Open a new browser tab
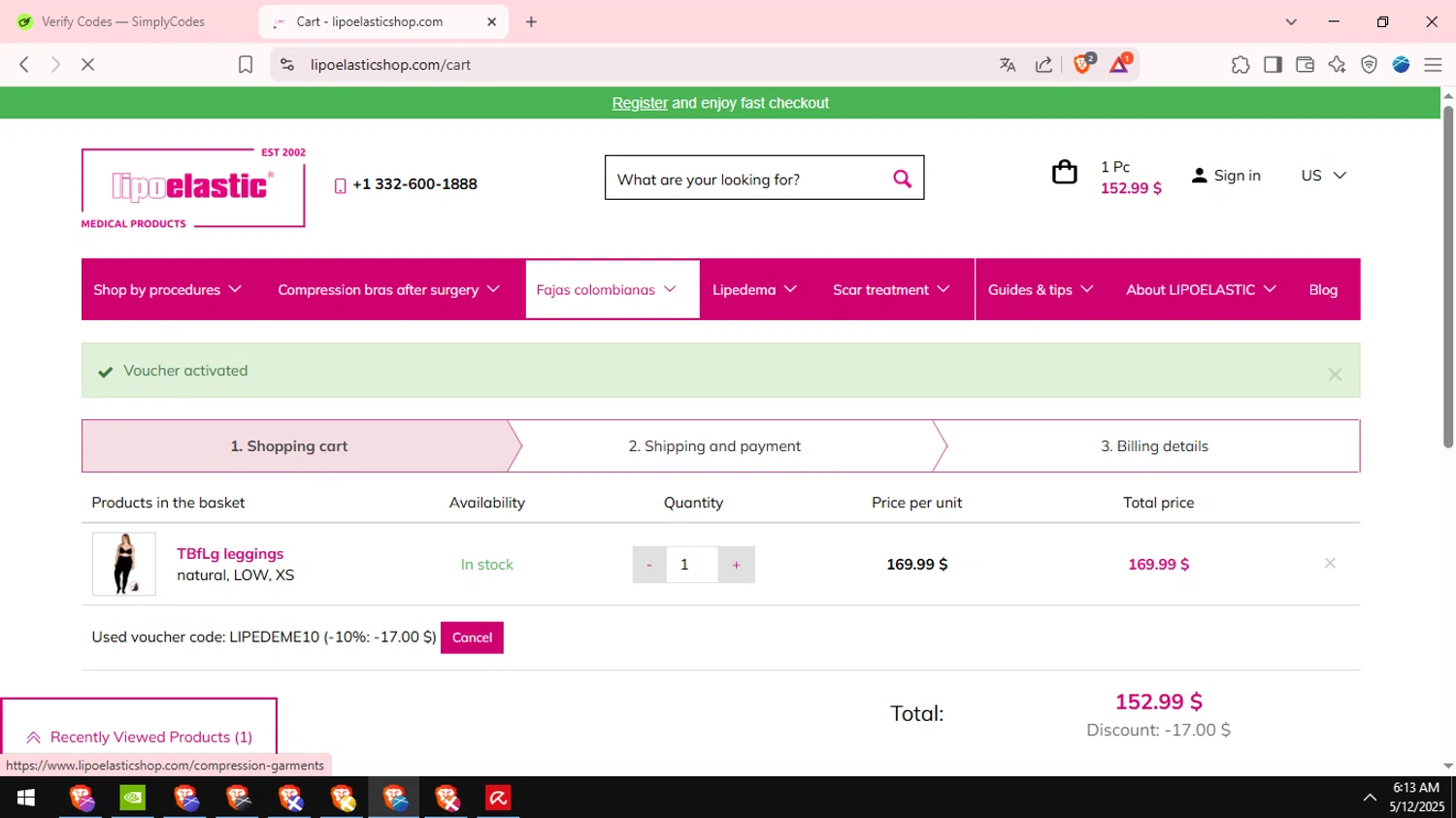Viewport: 1456px width, 818px height. point(531,21)
